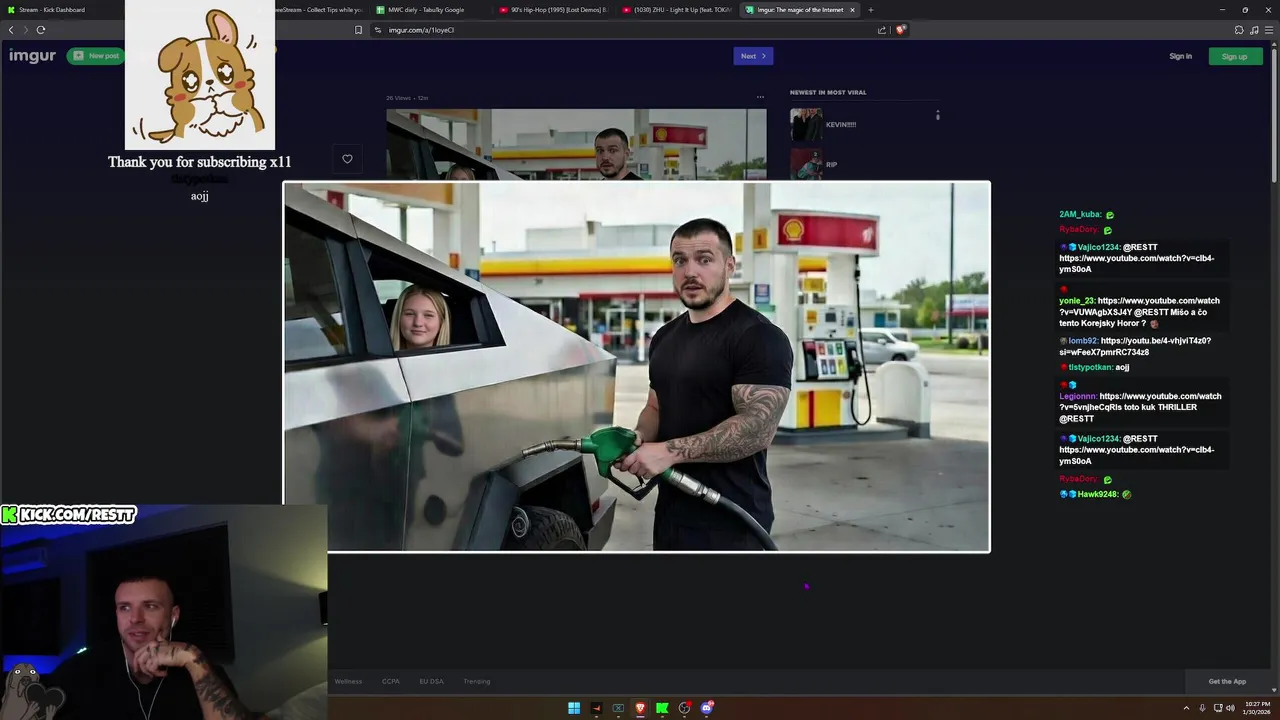This screenshot has width=1280, height=720.
Task: Click the black red-logo app in taskbar
Action: (x=596, y=708)
